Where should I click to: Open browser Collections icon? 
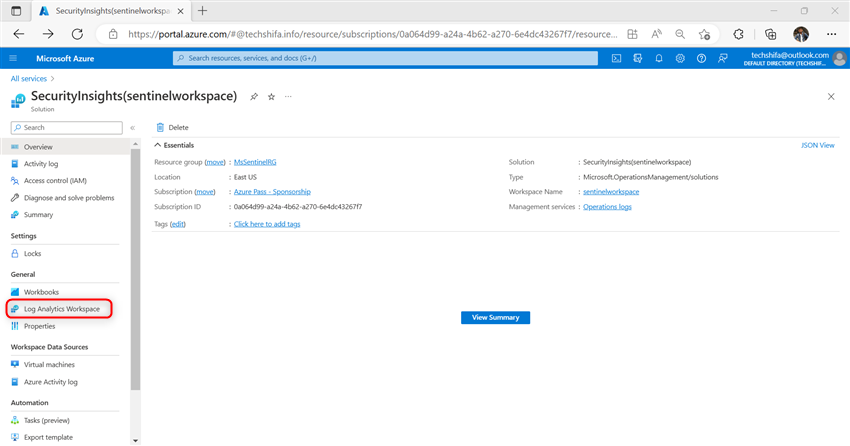770,34
